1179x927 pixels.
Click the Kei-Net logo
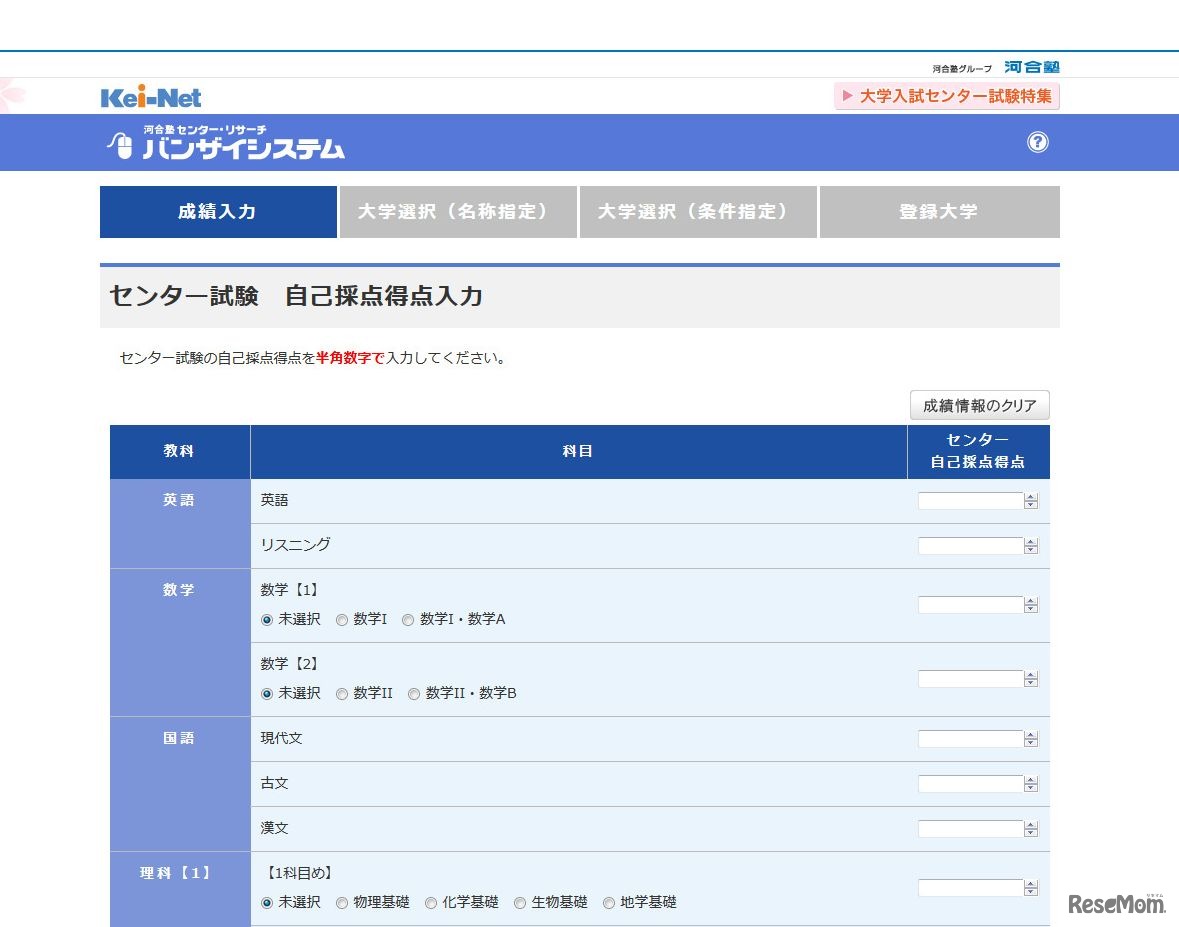click(151, 97)
